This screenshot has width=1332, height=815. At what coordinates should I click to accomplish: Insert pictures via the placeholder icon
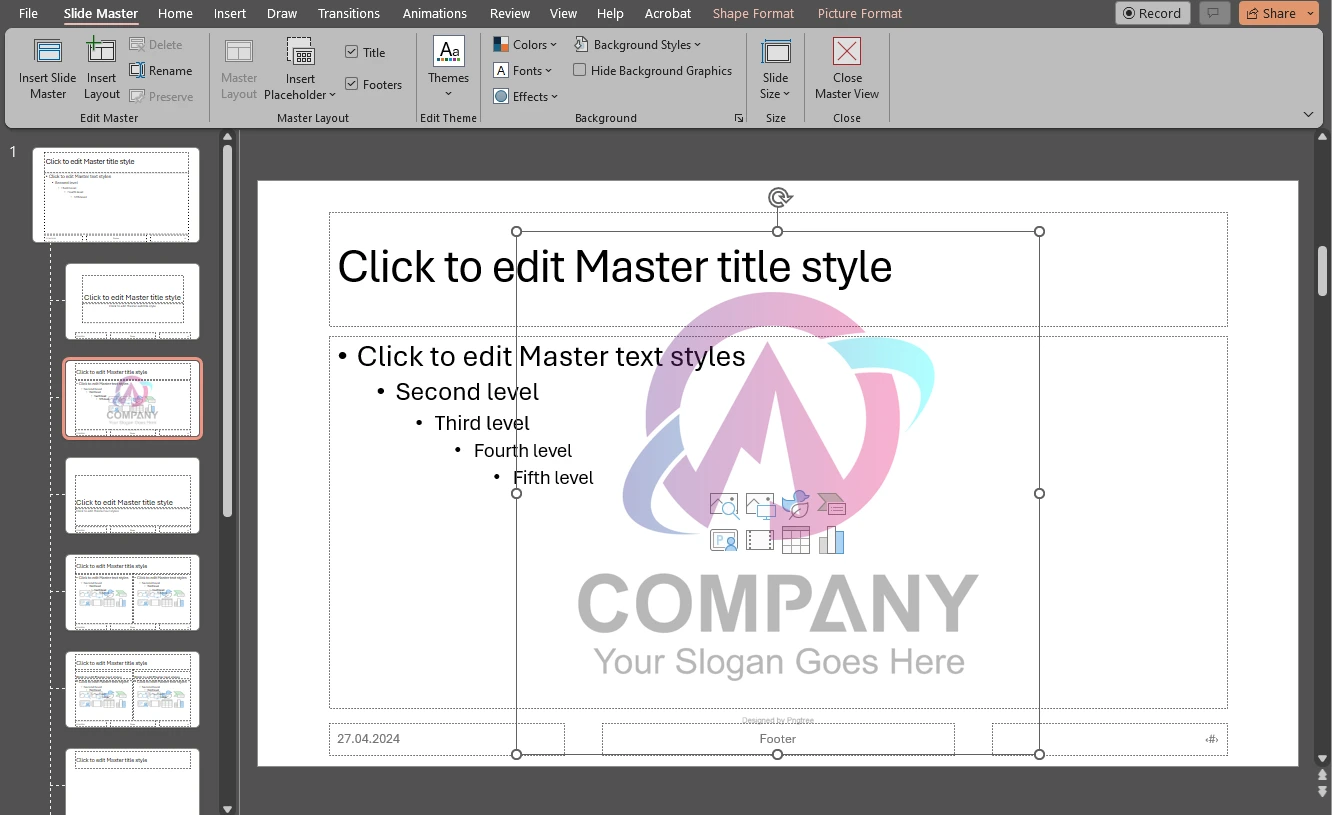(x=760, y=505)
